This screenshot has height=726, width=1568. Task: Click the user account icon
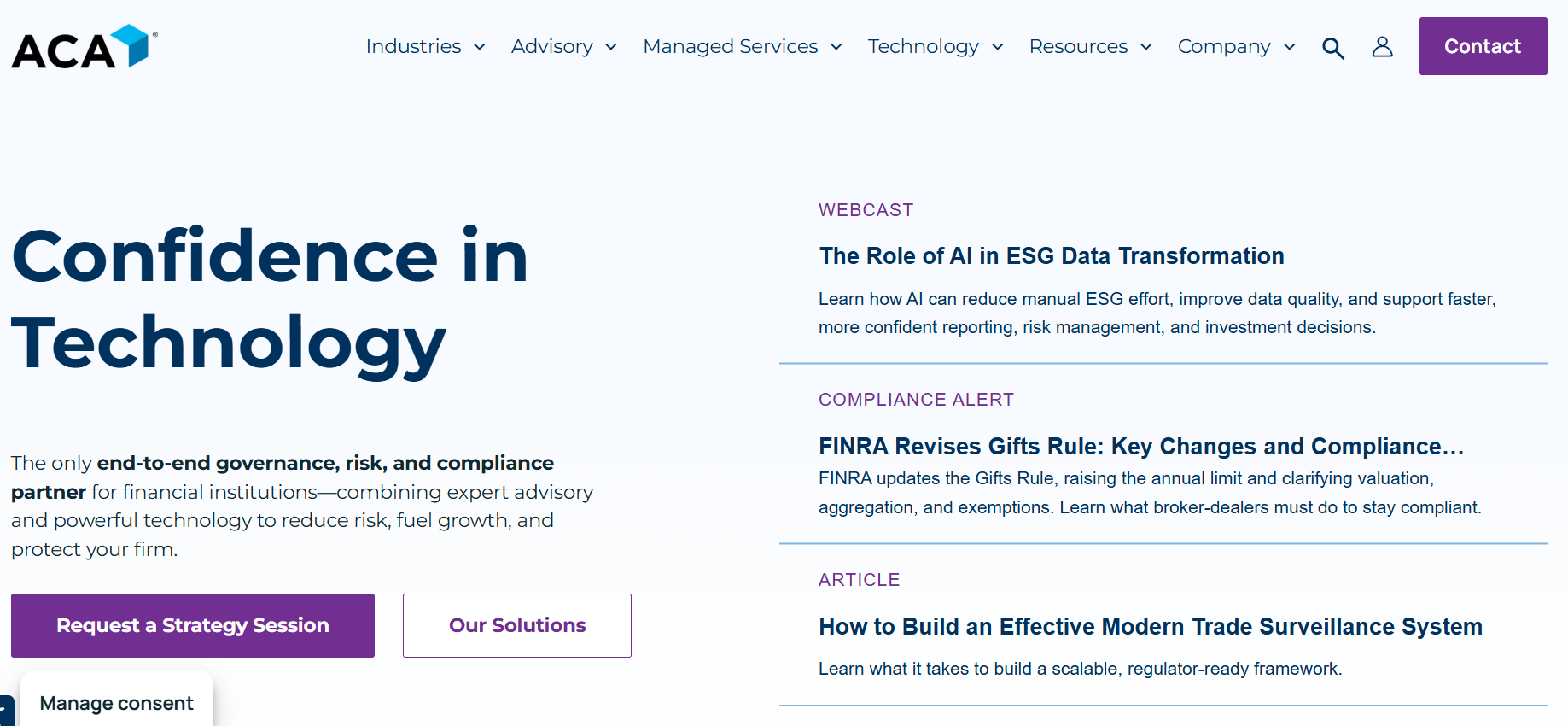click(1382, 47)
